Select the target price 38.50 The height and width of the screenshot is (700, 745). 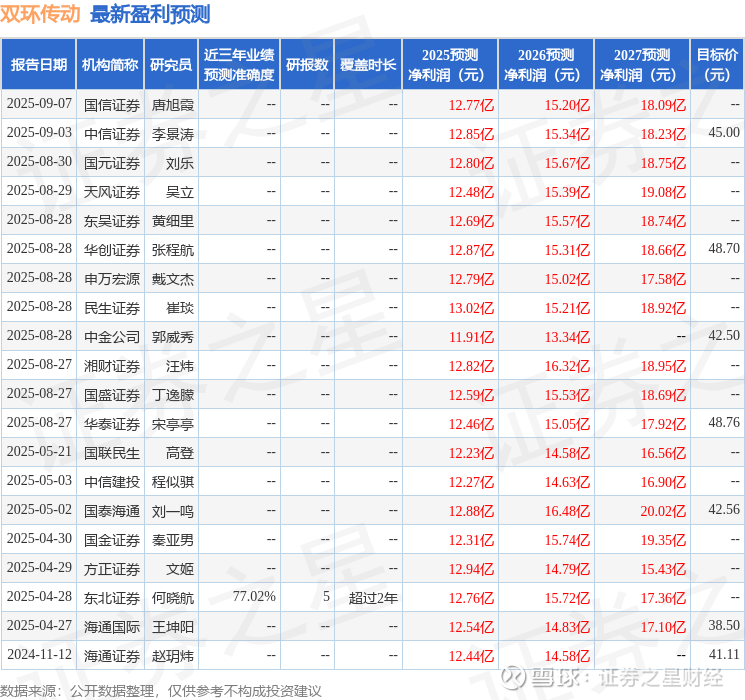tap(724, 625)
